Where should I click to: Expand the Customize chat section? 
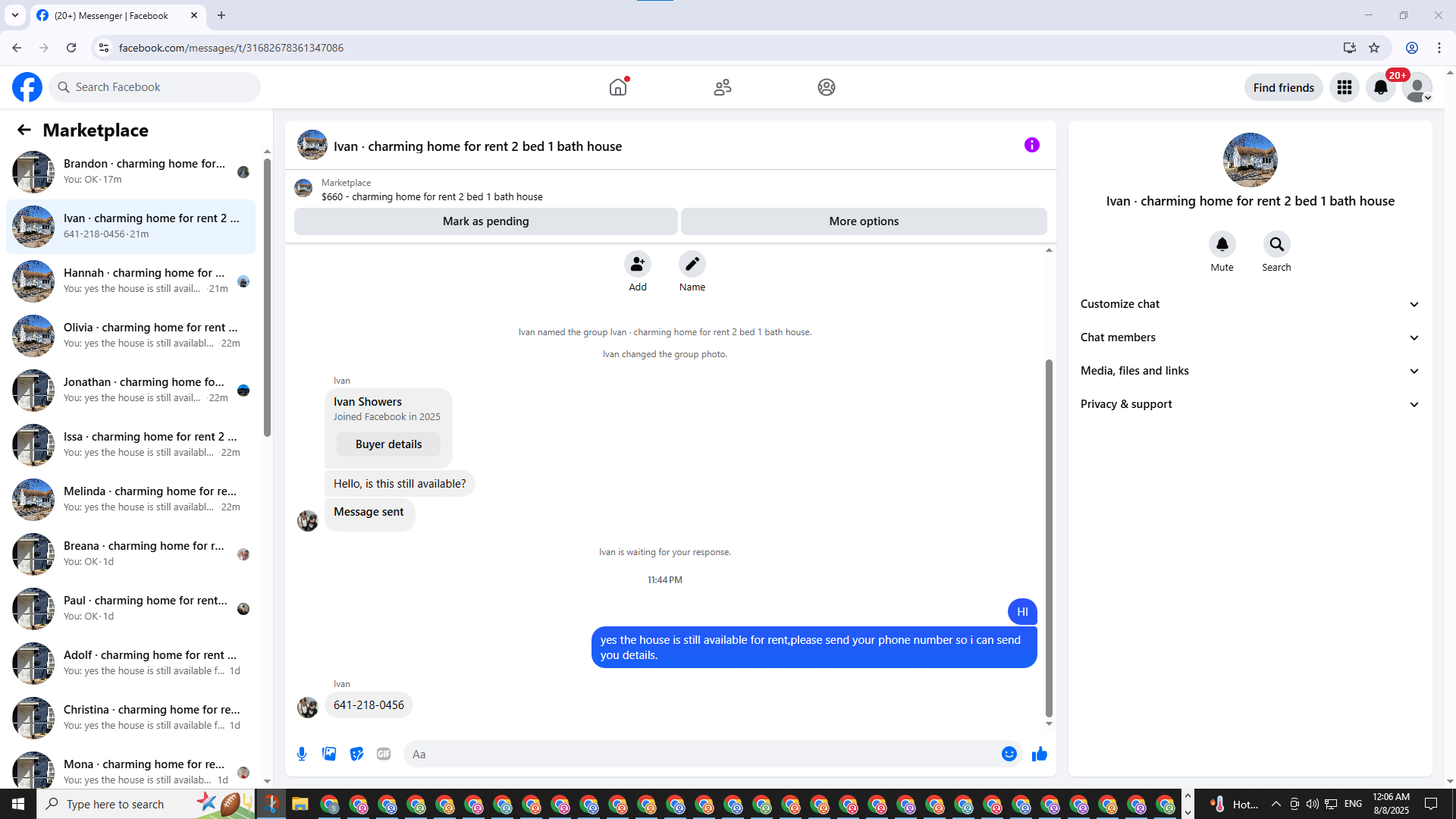point(1250,304)
